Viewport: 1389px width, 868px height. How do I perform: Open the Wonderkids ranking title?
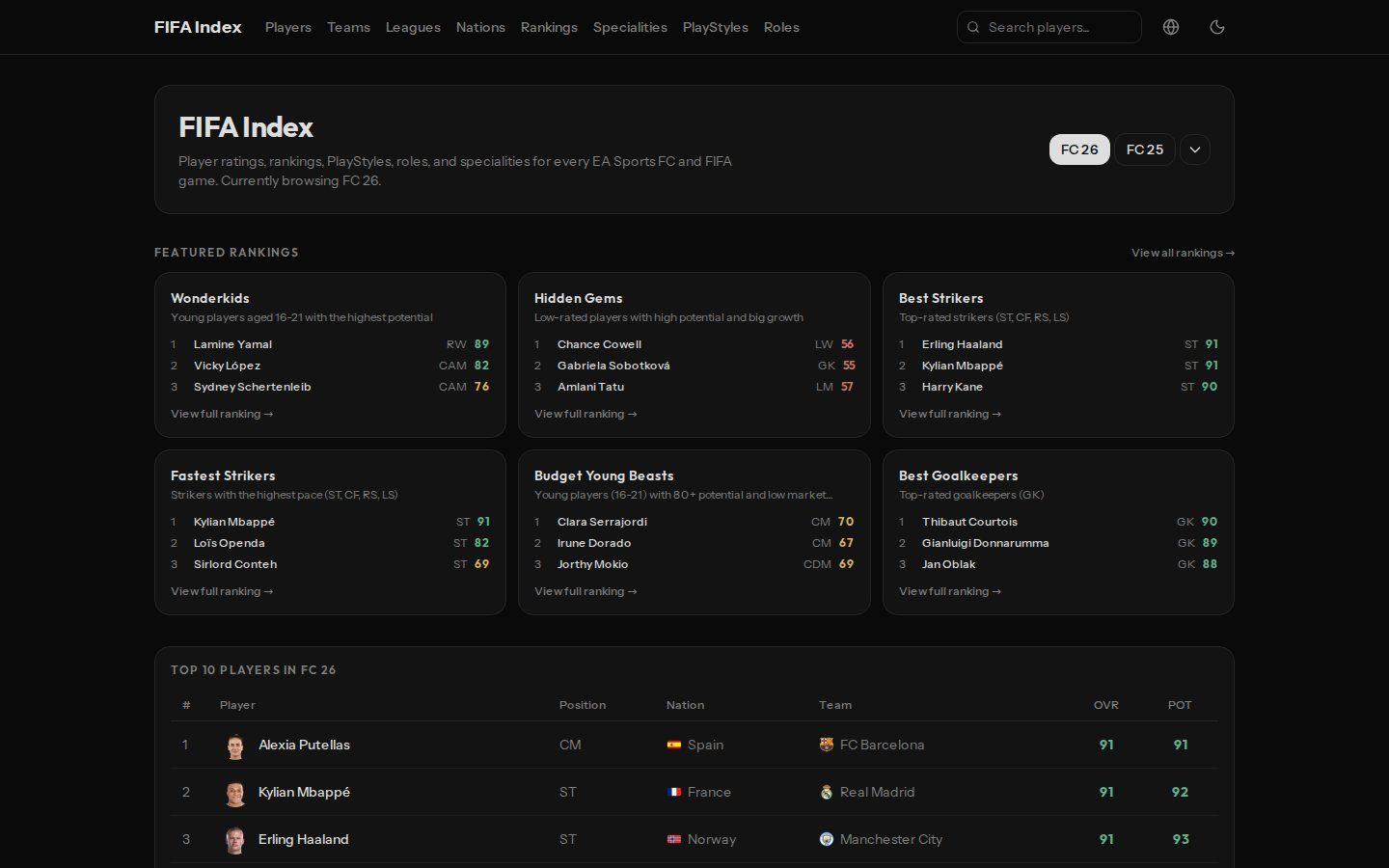(x=210, y=298)
